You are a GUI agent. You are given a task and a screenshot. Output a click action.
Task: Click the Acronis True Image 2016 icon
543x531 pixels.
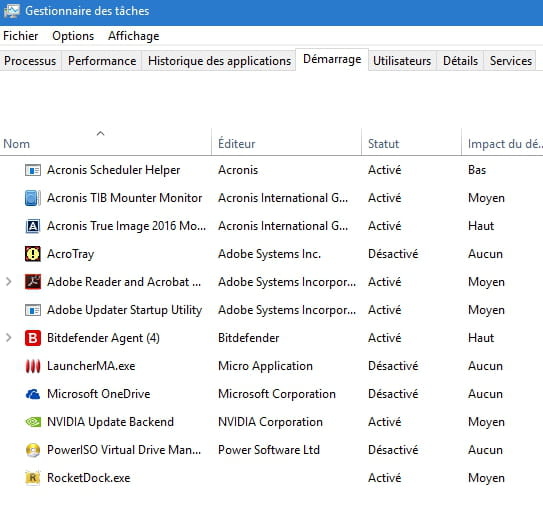(33, 226)
